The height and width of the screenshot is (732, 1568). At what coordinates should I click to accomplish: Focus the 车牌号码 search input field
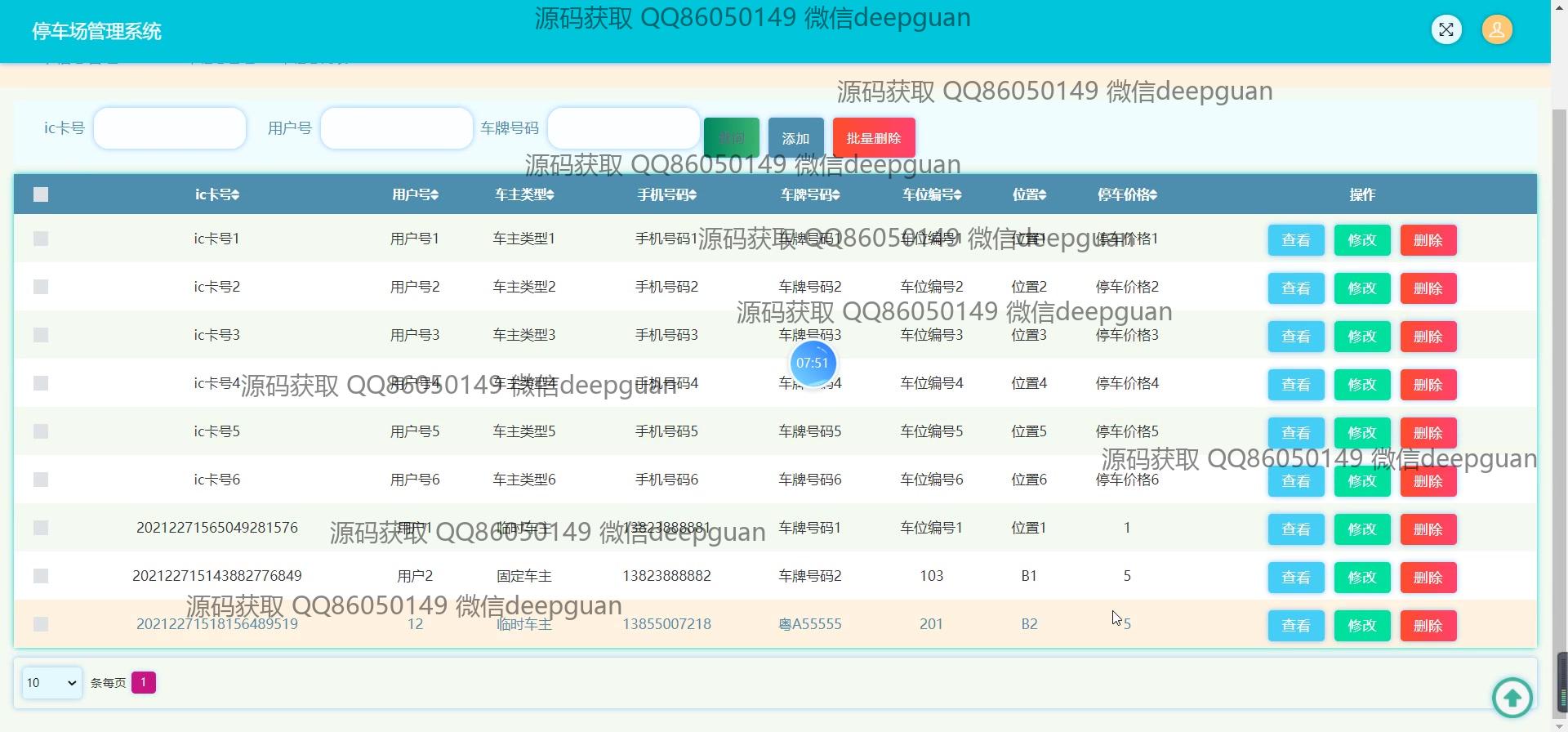tap(623, 128)
